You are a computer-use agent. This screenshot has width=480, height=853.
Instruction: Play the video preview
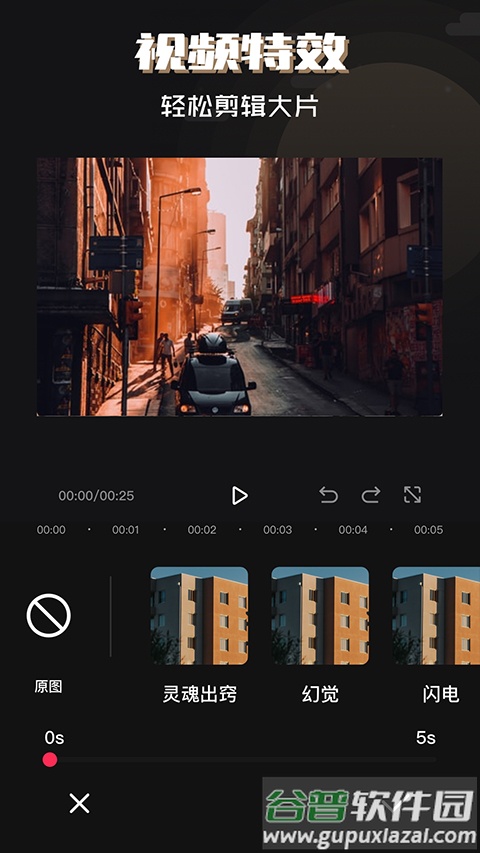(x=239, y=496)
